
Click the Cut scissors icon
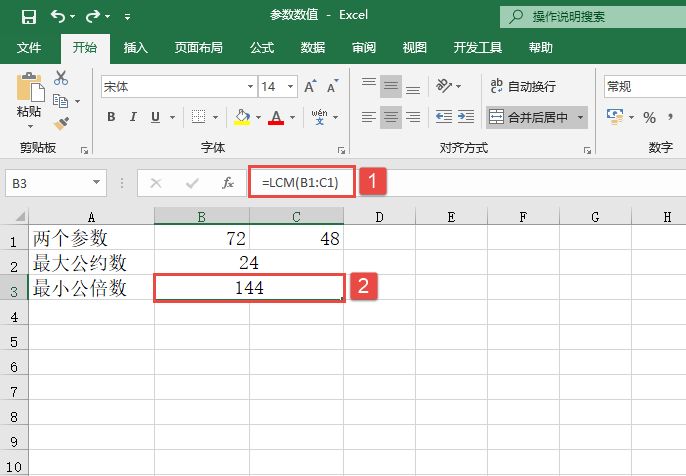[x=61, y=78]
